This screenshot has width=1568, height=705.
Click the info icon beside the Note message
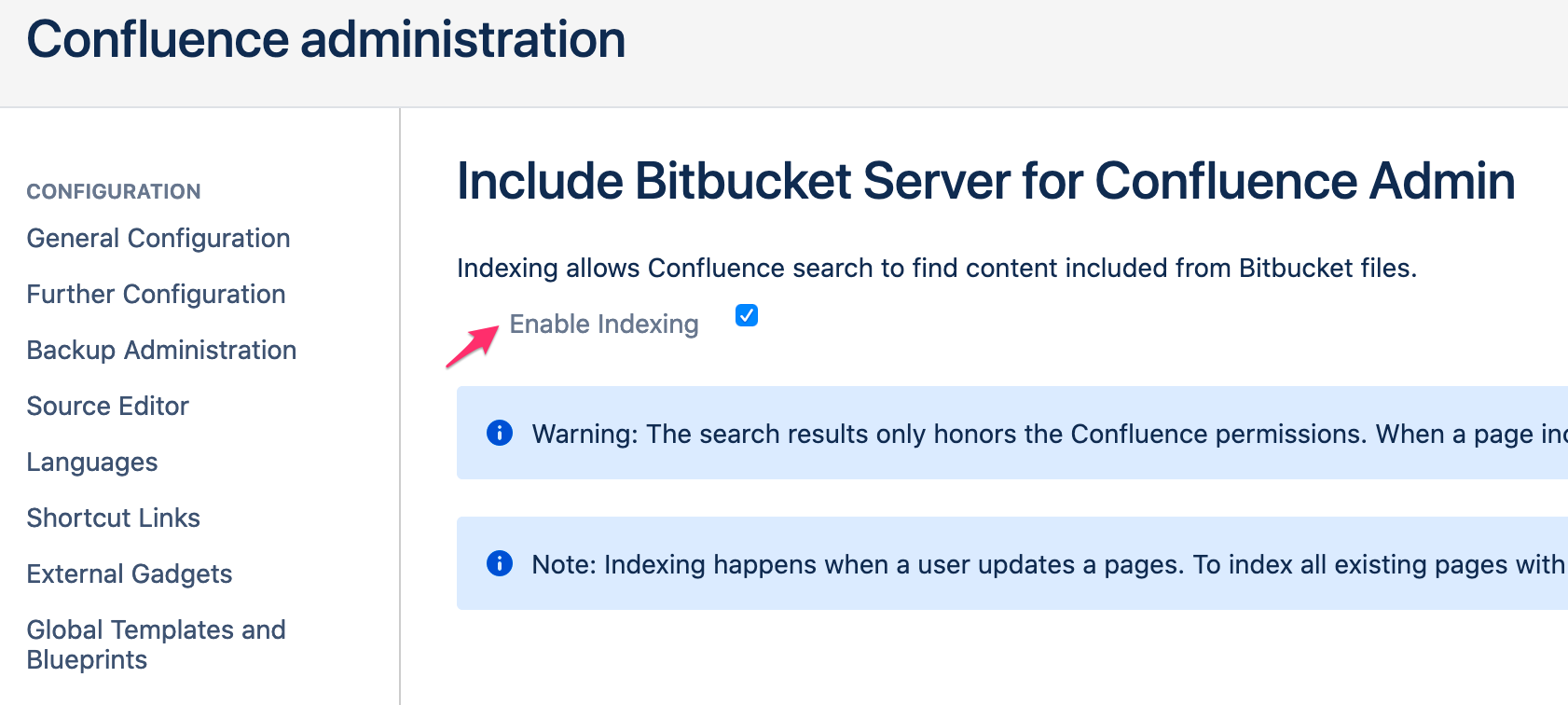pos(500,563)
